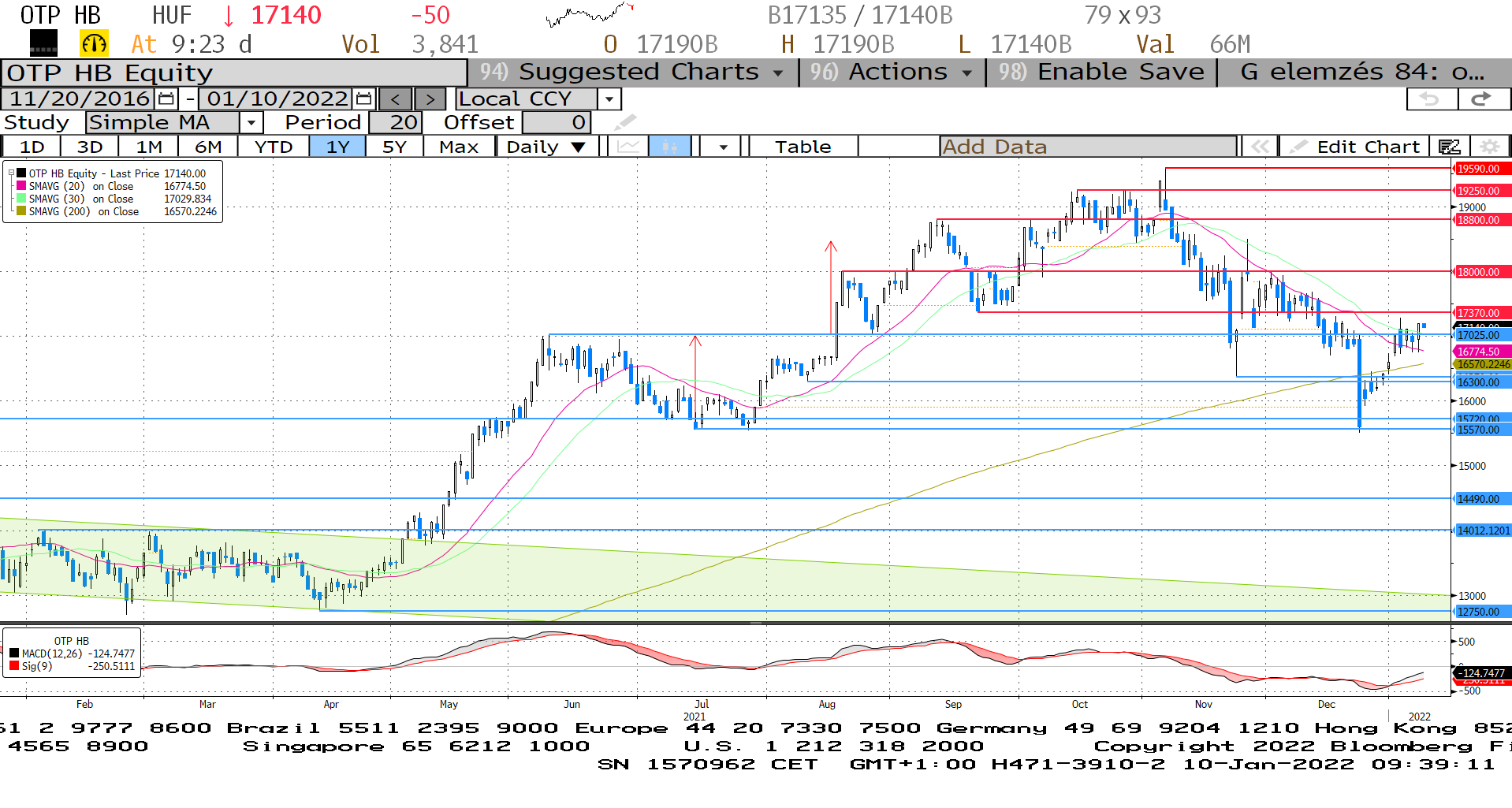The image size is (1512, 808).
Task: Open the Daily periodicity dropdown
Action: (546, 147)
